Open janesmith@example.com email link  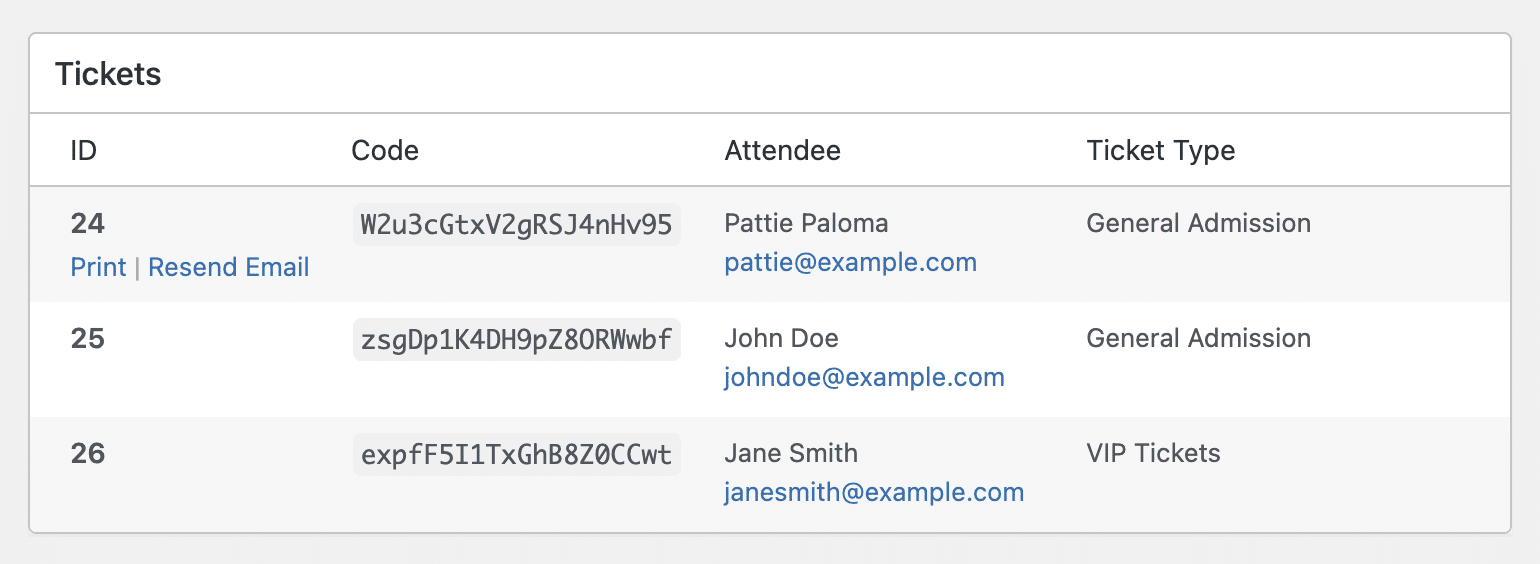pos(874,493)
